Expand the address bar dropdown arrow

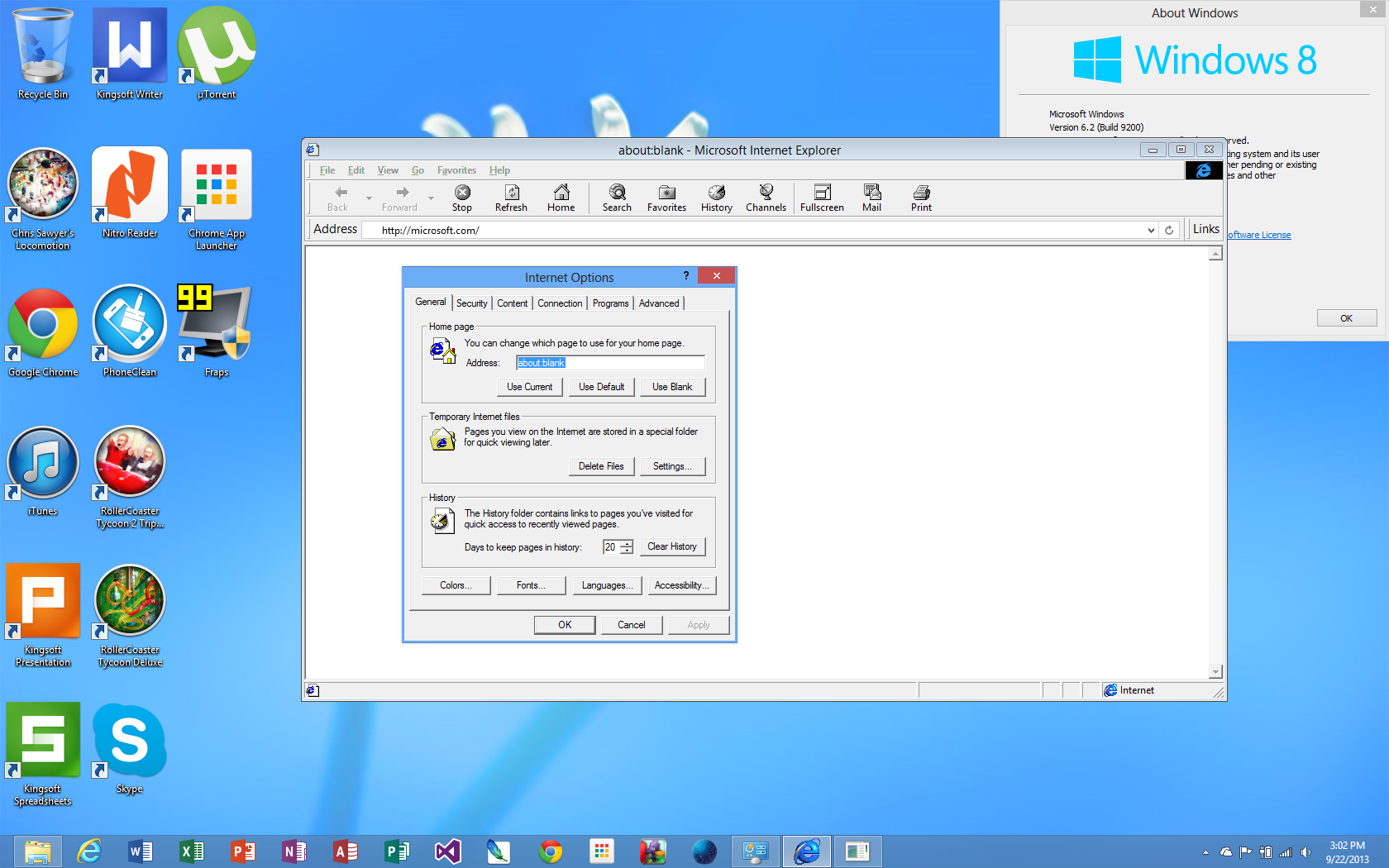(x=1151, y=231)
